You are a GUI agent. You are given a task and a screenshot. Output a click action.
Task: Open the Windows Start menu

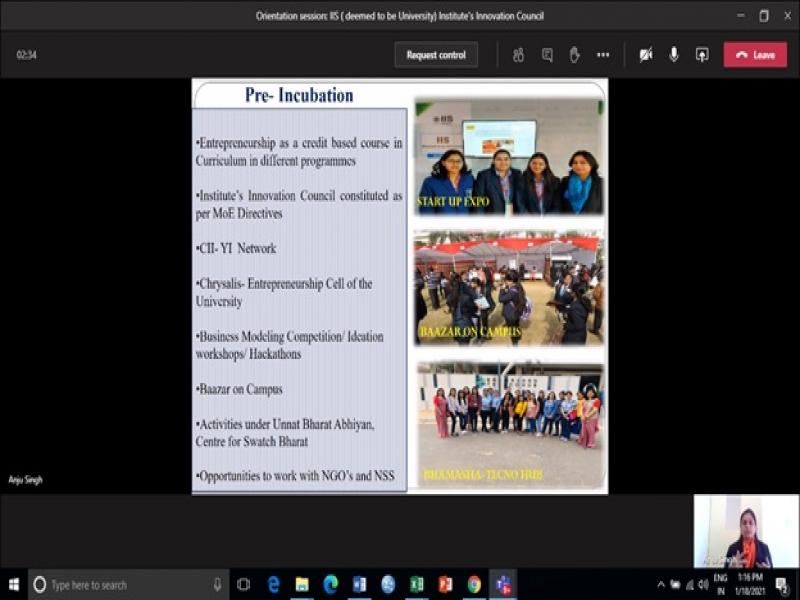pos(14,584)
